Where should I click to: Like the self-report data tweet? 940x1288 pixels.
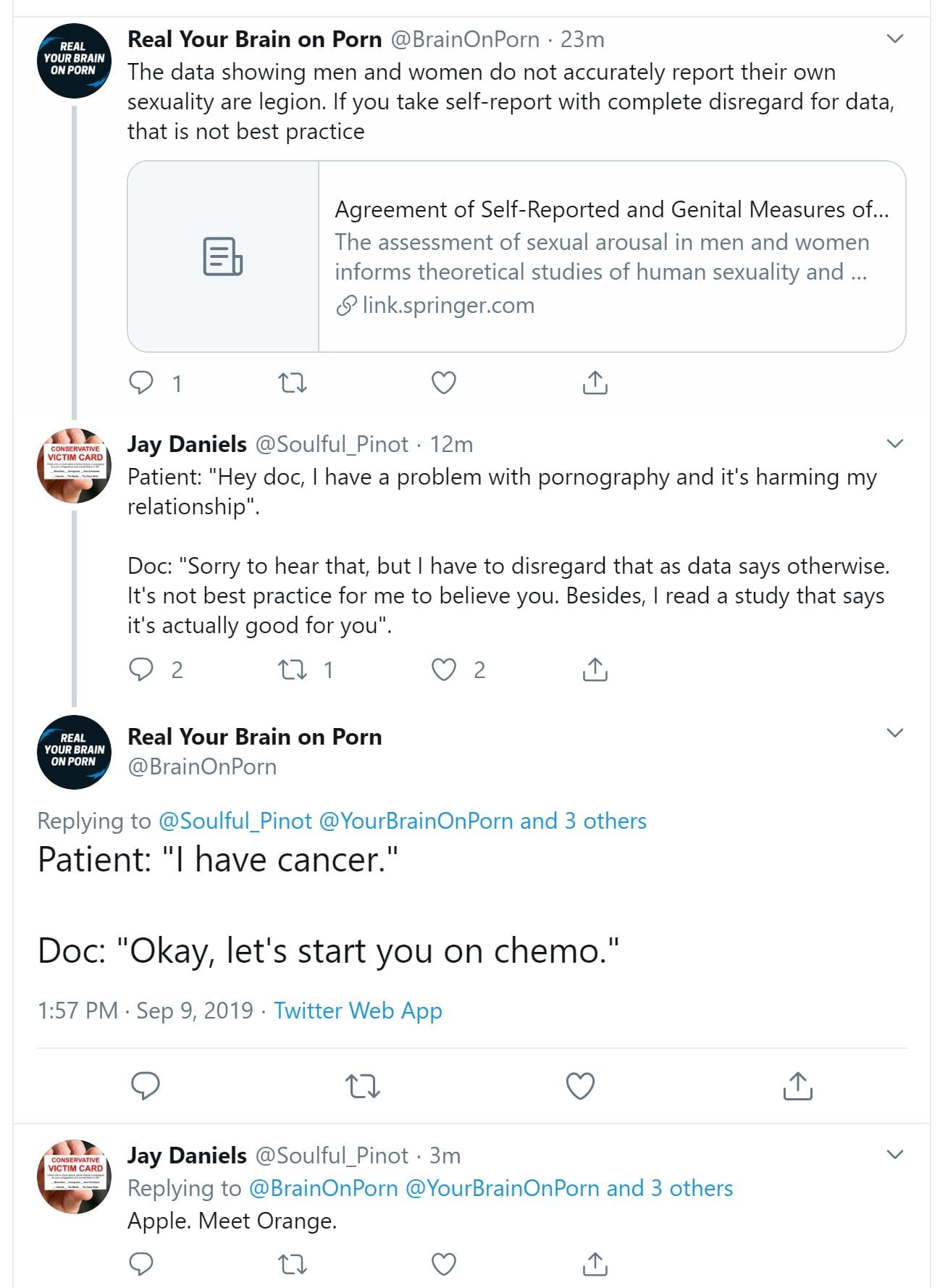(443, 382)
